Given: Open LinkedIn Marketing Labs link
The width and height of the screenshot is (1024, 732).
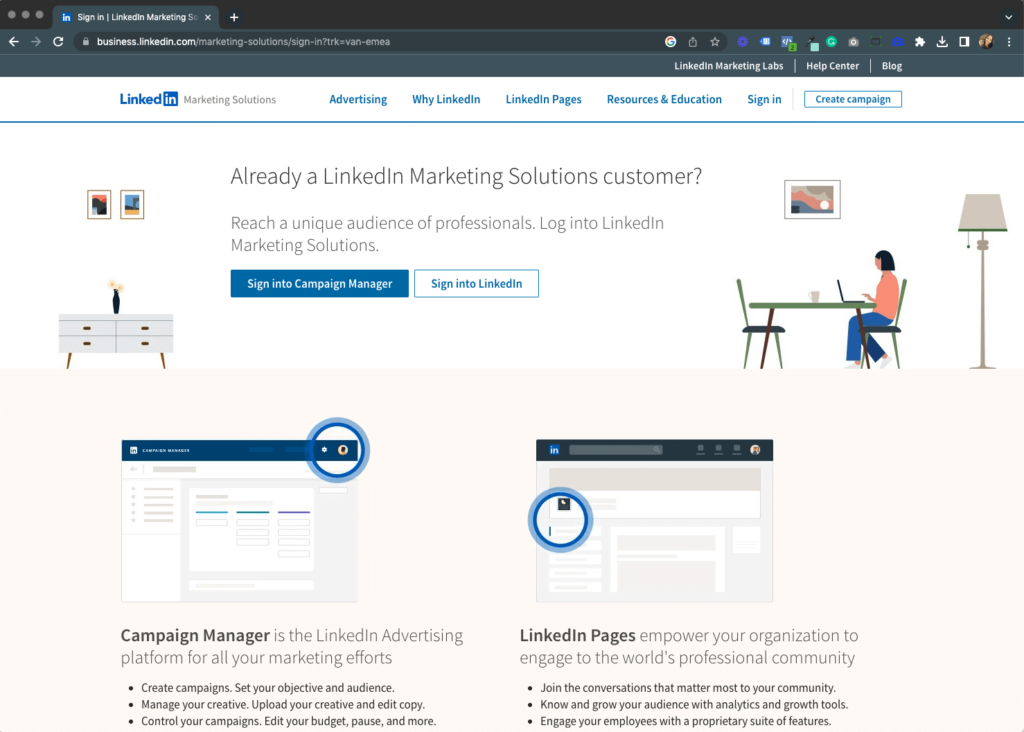Looking at the screenshot, I should click(728, 66).
